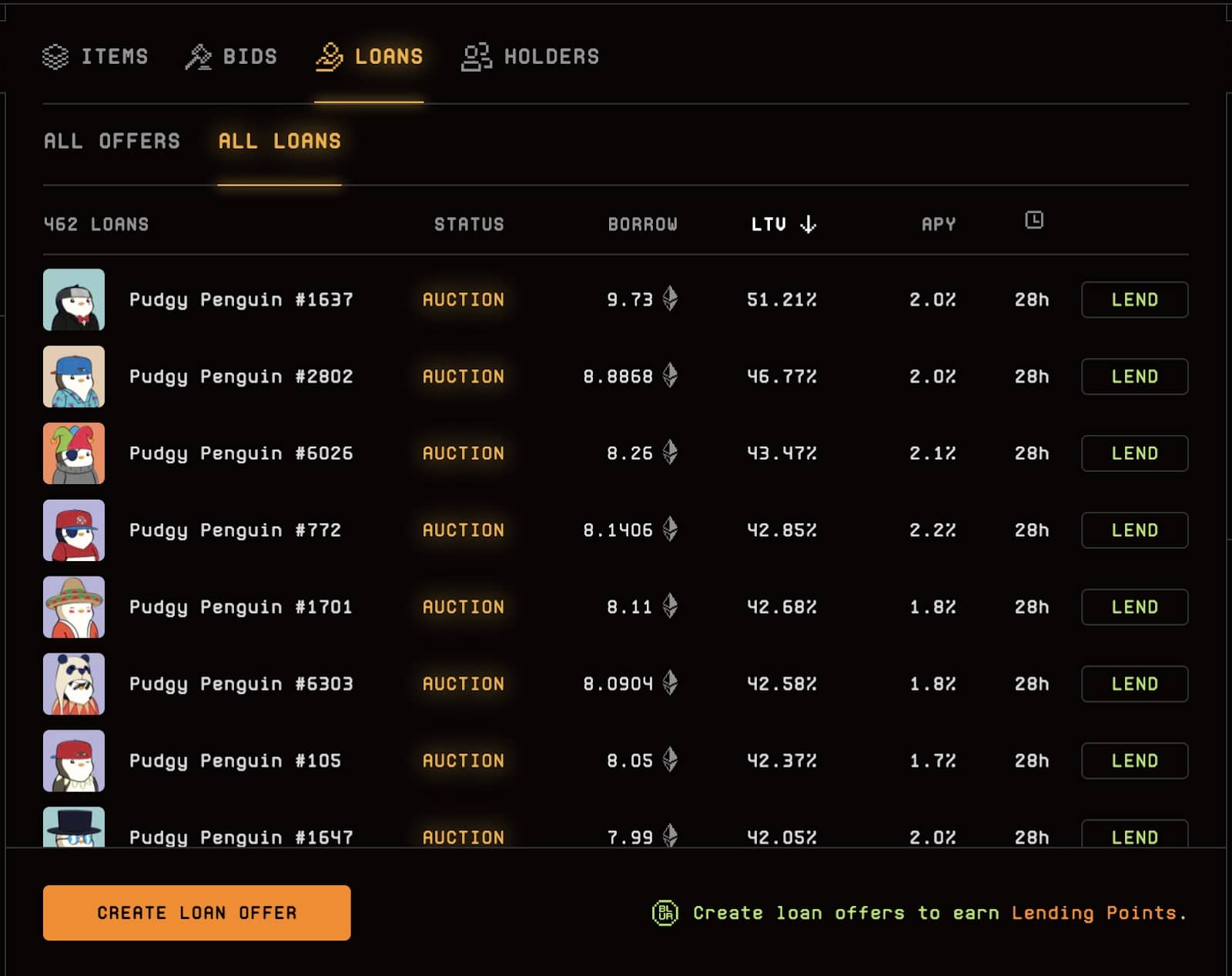Click the name Pudgy Penguin #105
Viewport: 1232px width, 976px height.
click(x=235, y=760)
